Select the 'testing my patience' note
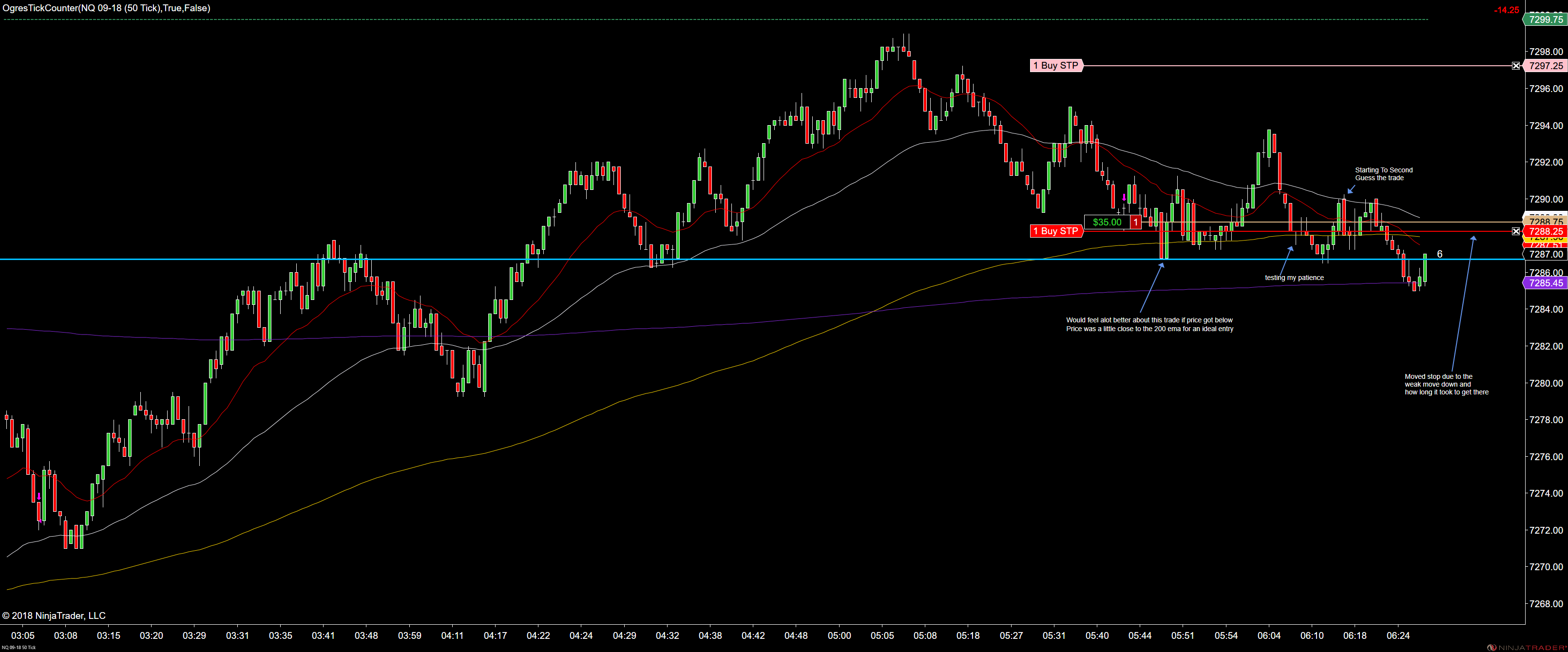The height and width of the screenshot is (652, 1568). tap(1294, 278)
